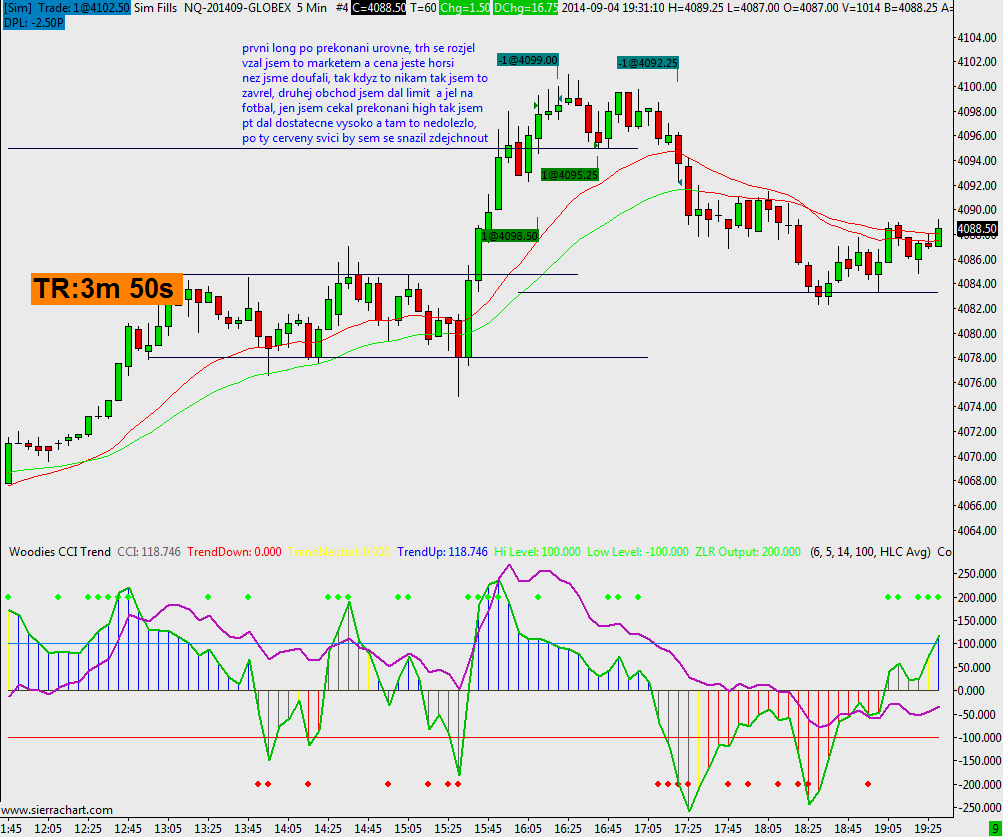Click the '#4' chart number label
Screen dimensions: 1003x837
(x=341, y=8)
